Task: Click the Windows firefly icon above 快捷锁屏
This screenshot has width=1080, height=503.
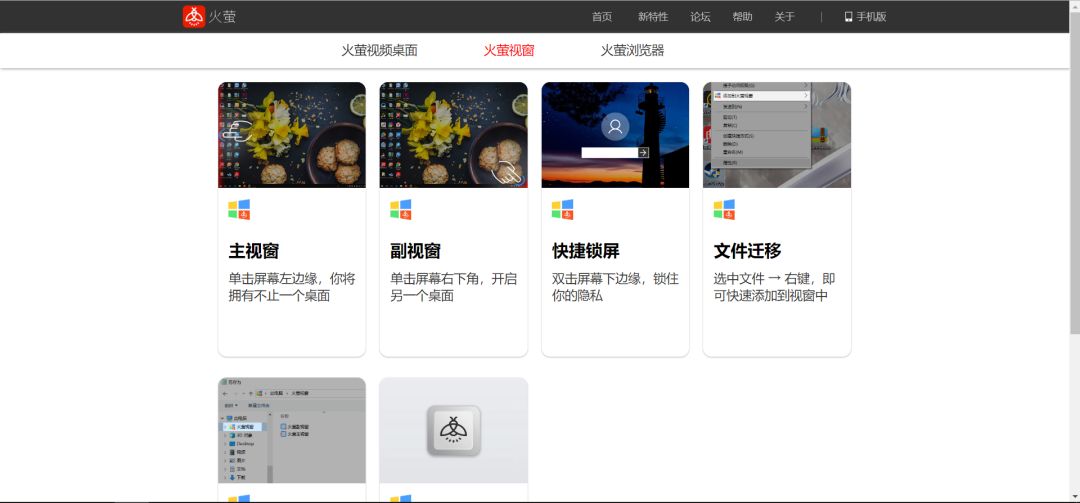Action: click(563, 209)
